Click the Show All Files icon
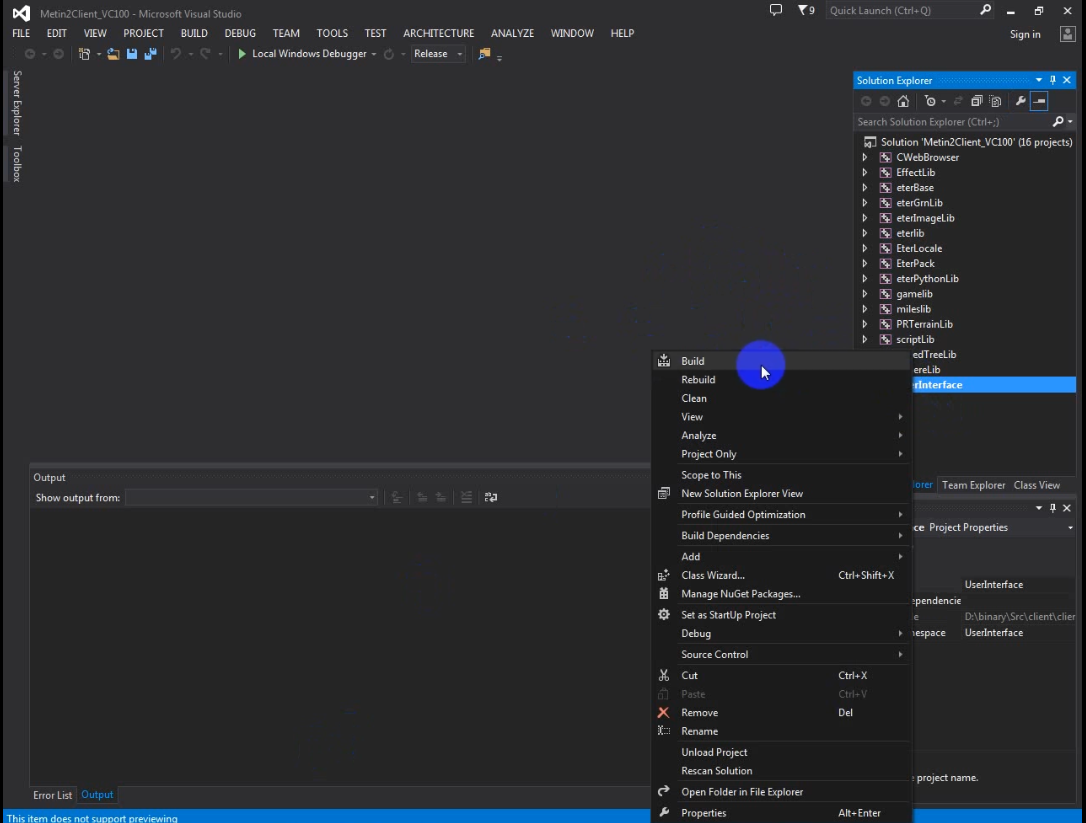Screen dimensions: 1086x823 click(x=995, y=101)
